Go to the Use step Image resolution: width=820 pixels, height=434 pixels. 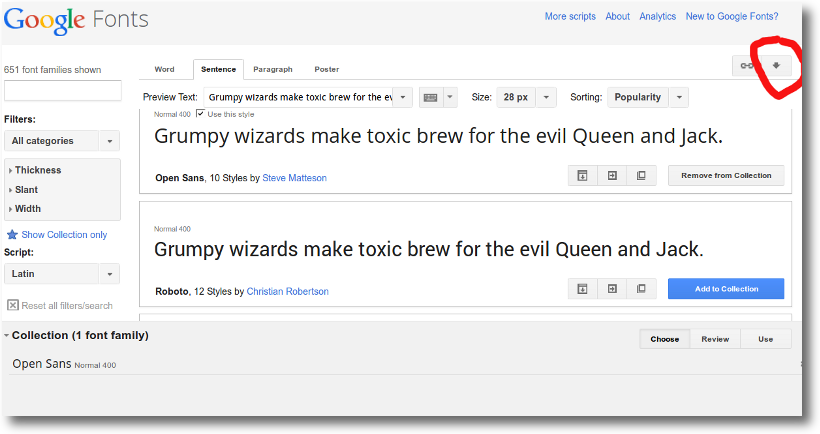(x=766, y=339)
